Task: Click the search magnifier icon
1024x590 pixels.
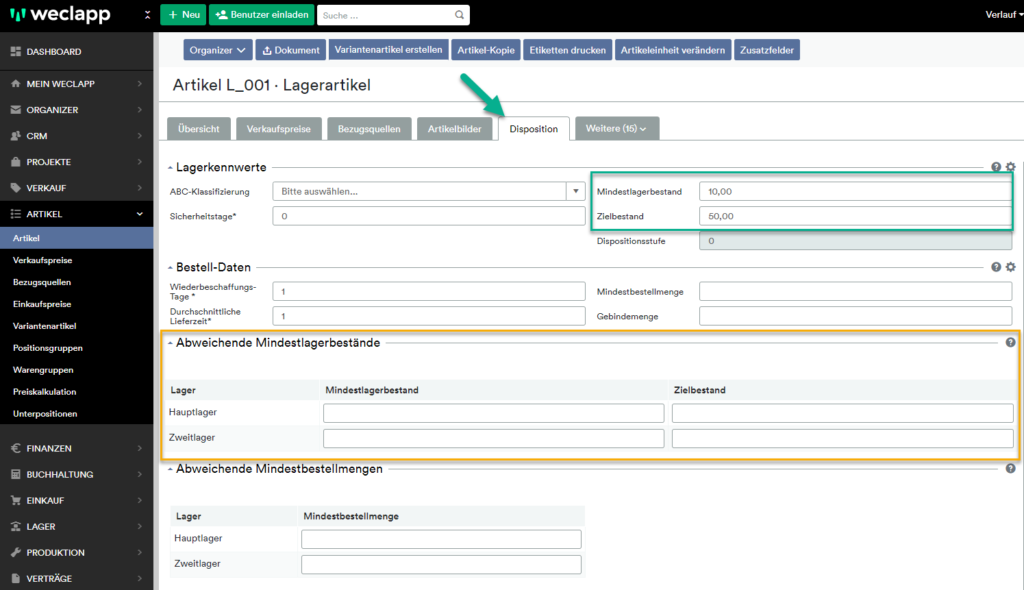Action: click(459, 15)
